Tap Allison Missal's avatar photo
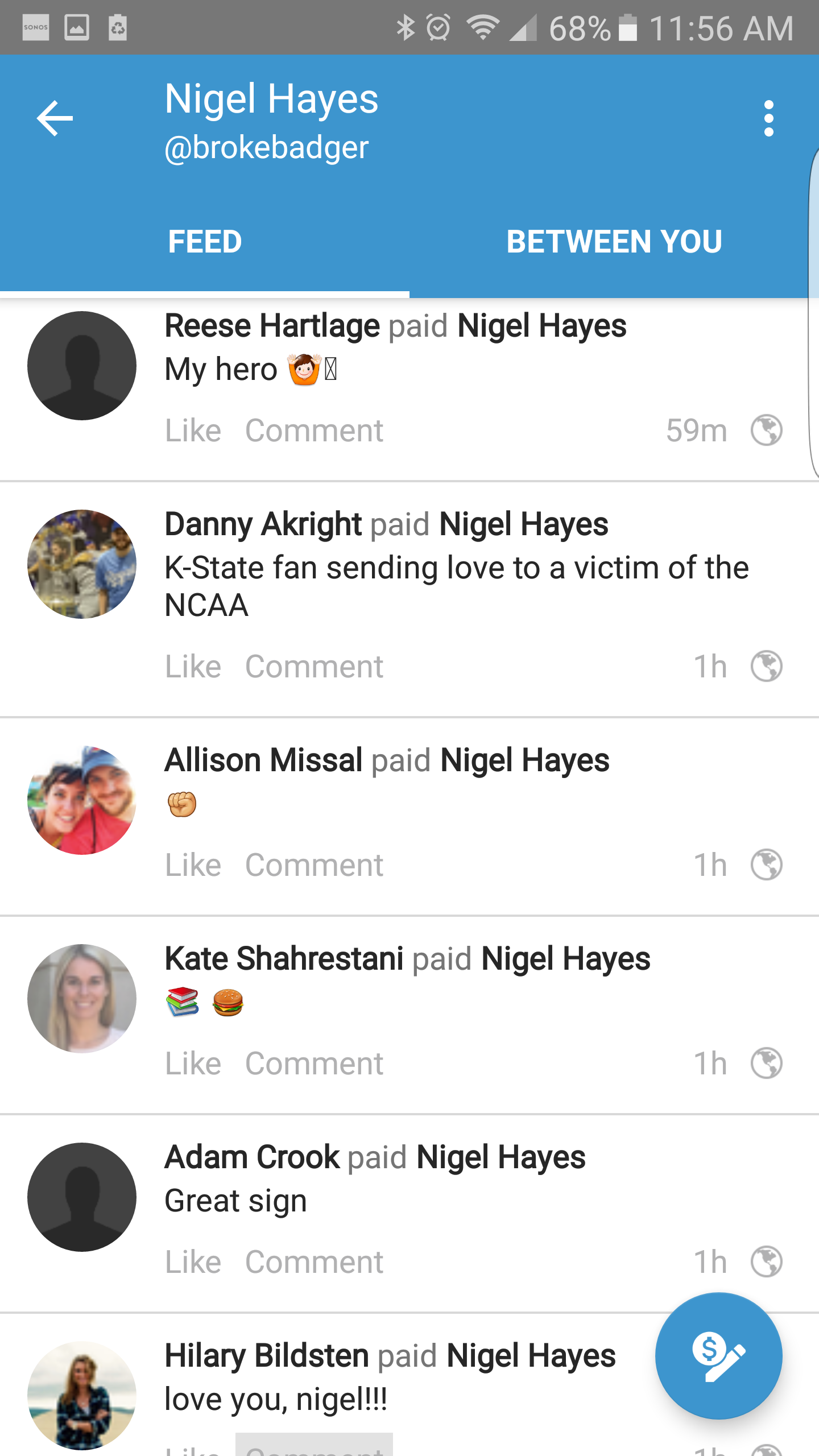 coord(82,800)
